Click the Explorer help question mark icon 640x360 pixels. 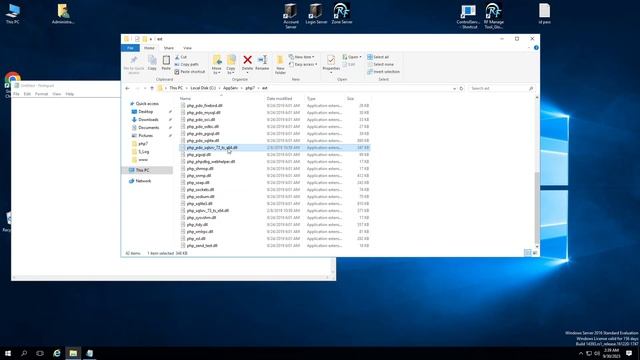click(x=536, y=48)
